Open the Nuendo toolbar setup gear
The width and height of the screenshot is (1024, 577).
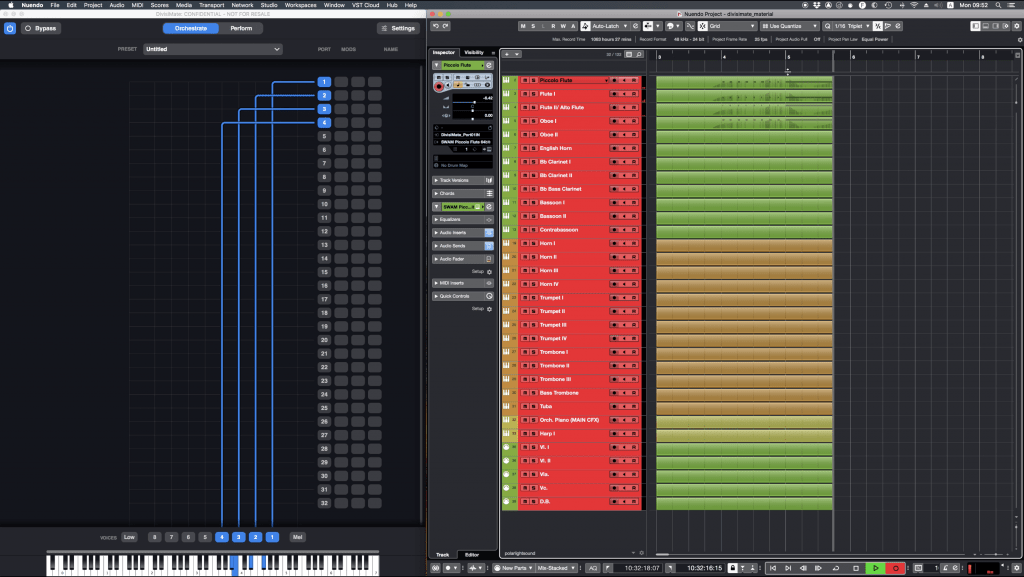click(1017, 26)
